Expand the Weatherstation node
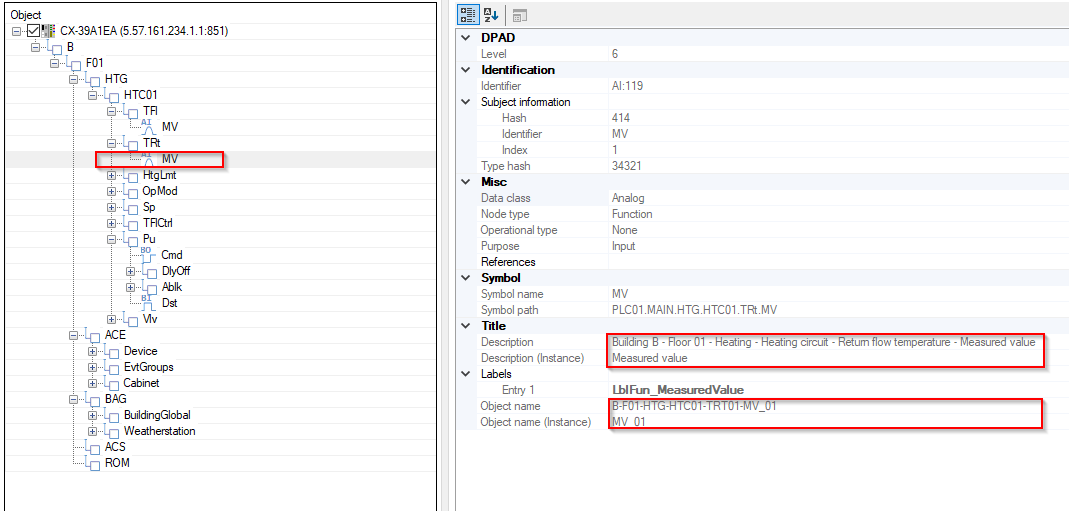Viewport: 1069px width, 511px height. [93, 431]
